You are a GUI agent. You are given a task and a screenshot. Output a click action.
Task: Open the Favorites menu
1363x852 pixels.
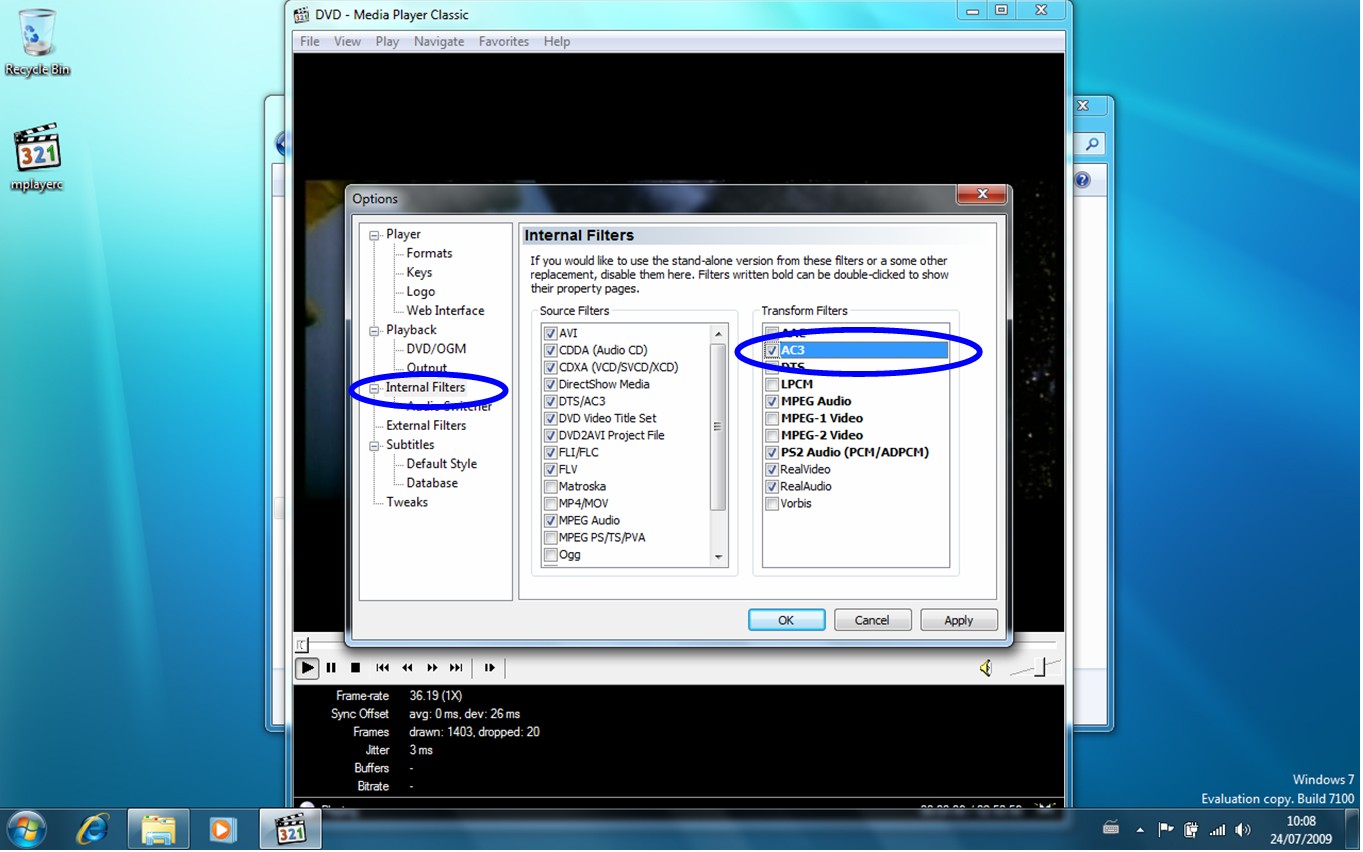[x=504, y=41]
